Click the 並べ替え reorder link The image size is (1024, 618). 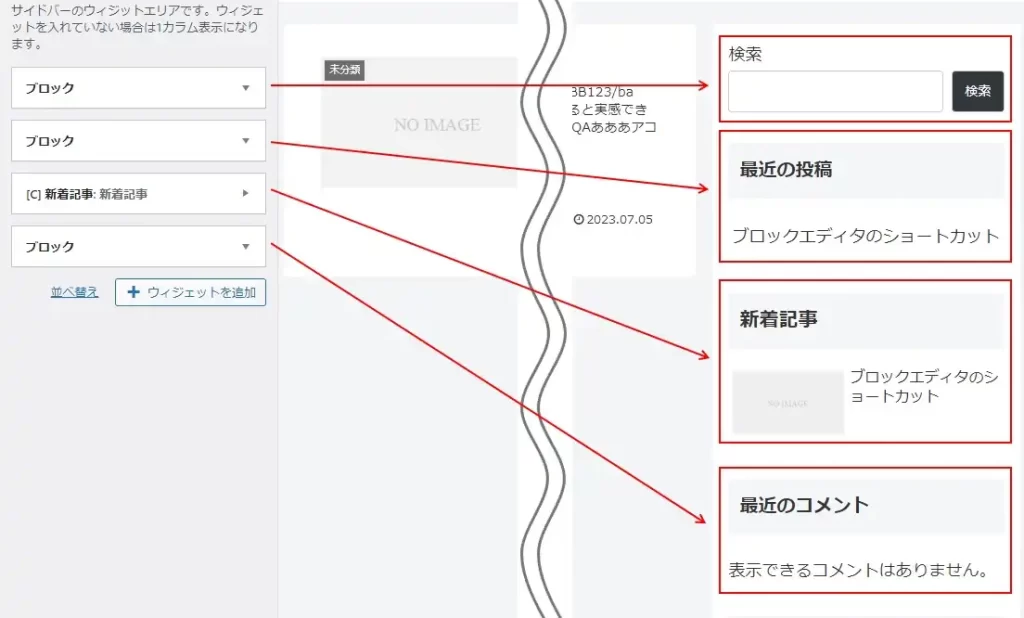[74, 292]
